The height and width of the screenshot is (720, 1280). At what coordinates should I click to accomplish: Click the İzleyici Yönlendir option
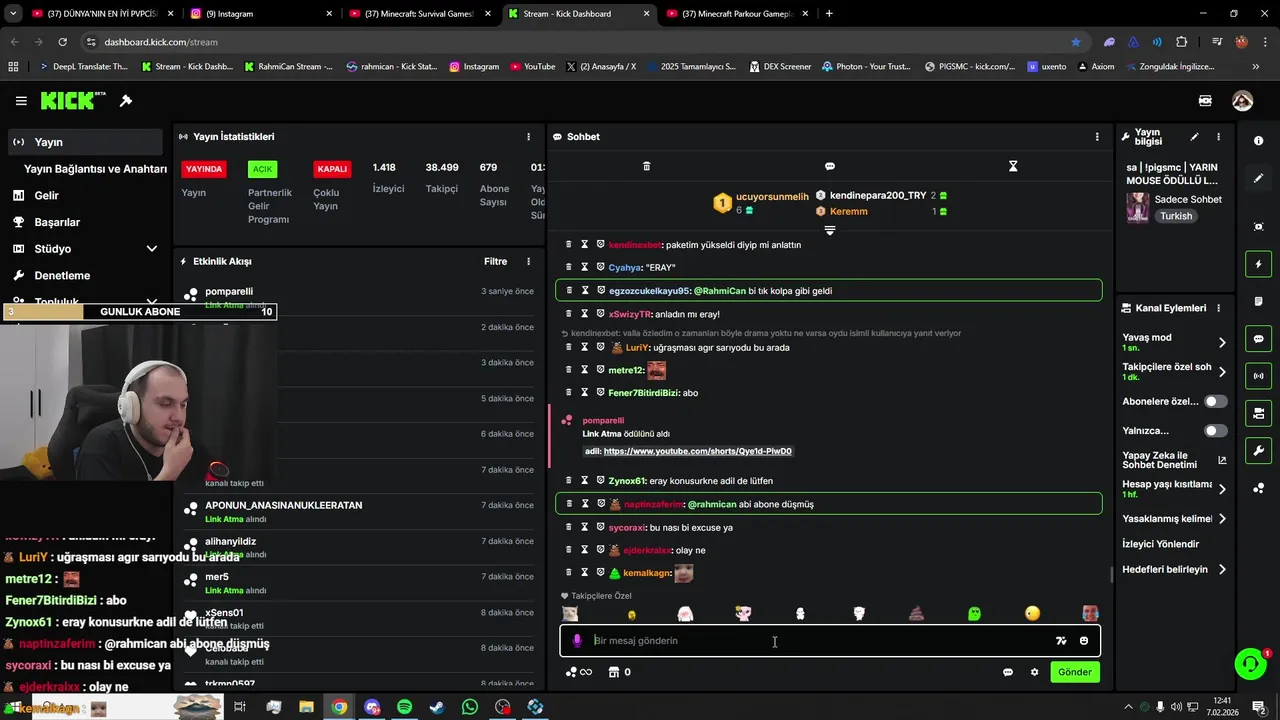coord(1161,544)
